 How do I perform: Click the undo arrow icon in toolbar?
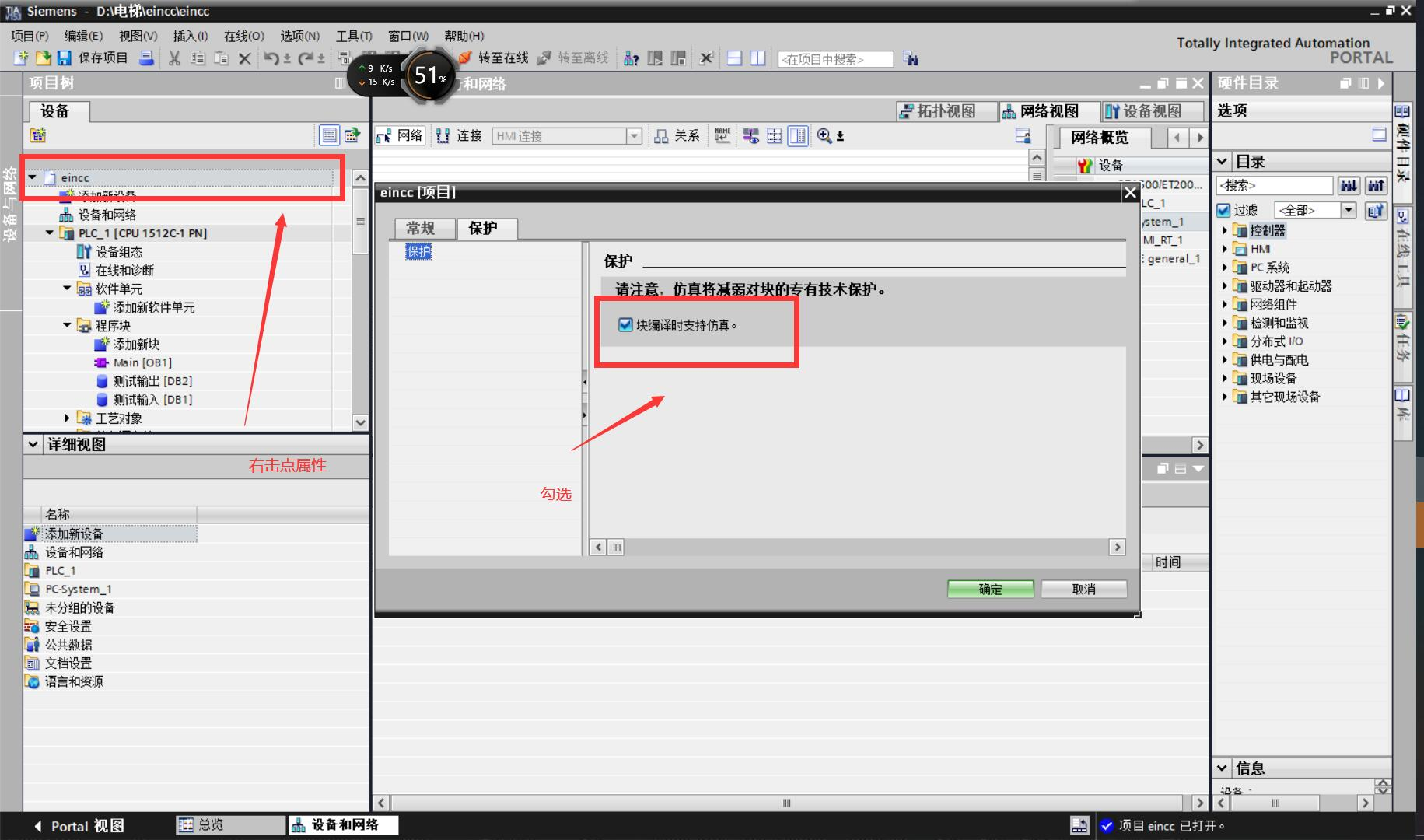pyautogui.click(x=269, y=58)
